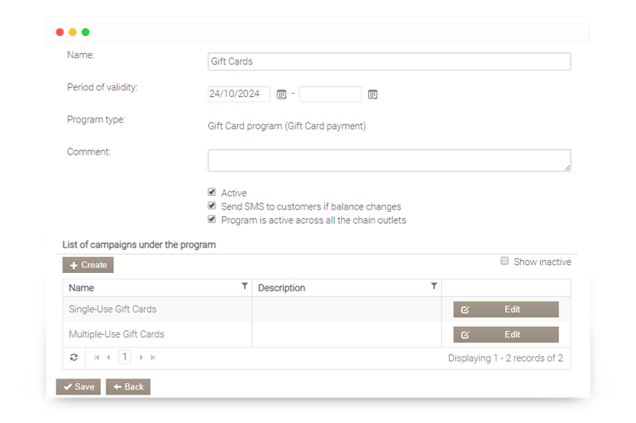Create a new campaign
Viewport: 636px width, 423px height.
[x=88, y=265]
